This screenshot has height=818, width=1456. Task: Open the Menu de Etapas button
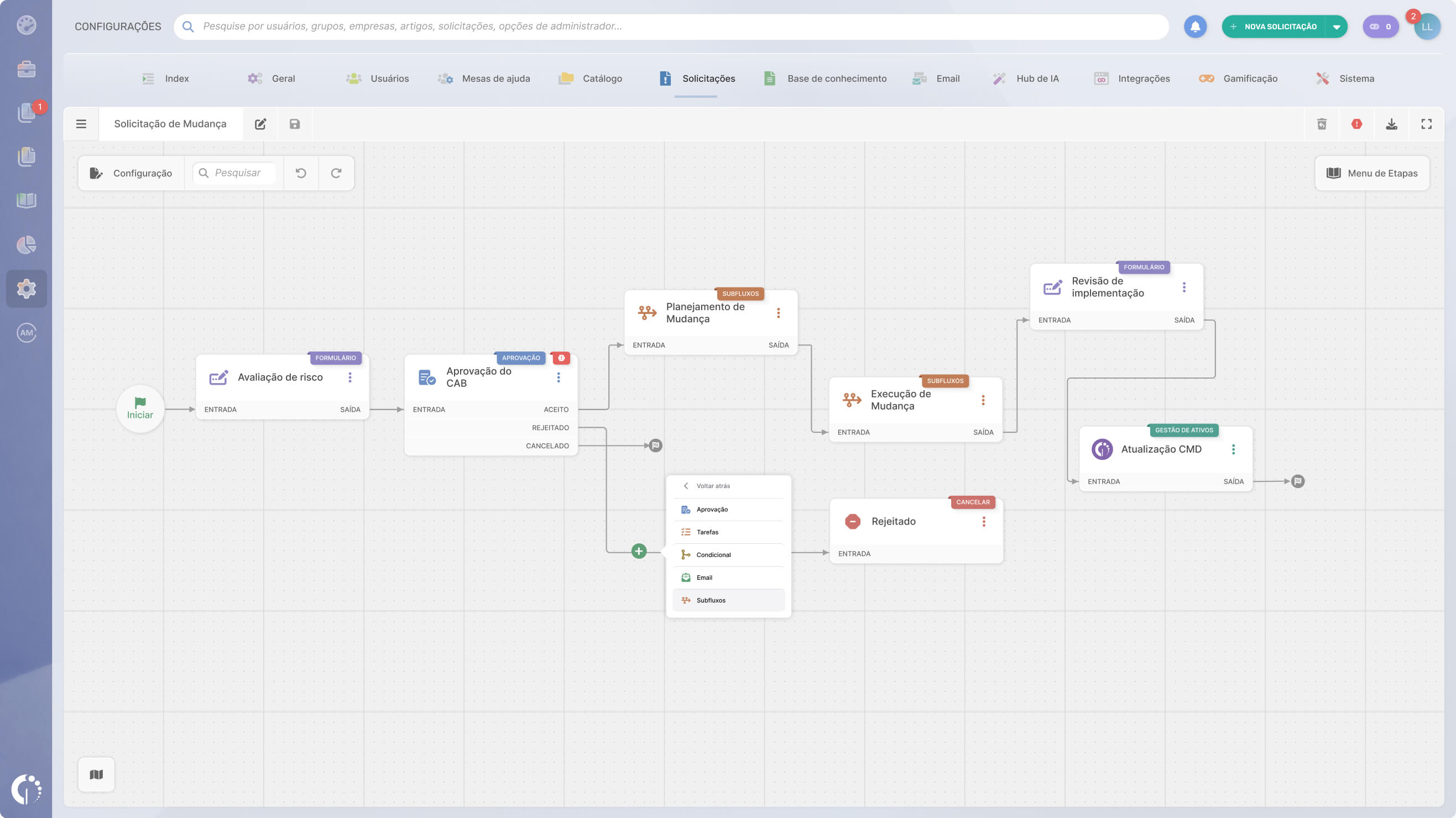(1372, 173)
